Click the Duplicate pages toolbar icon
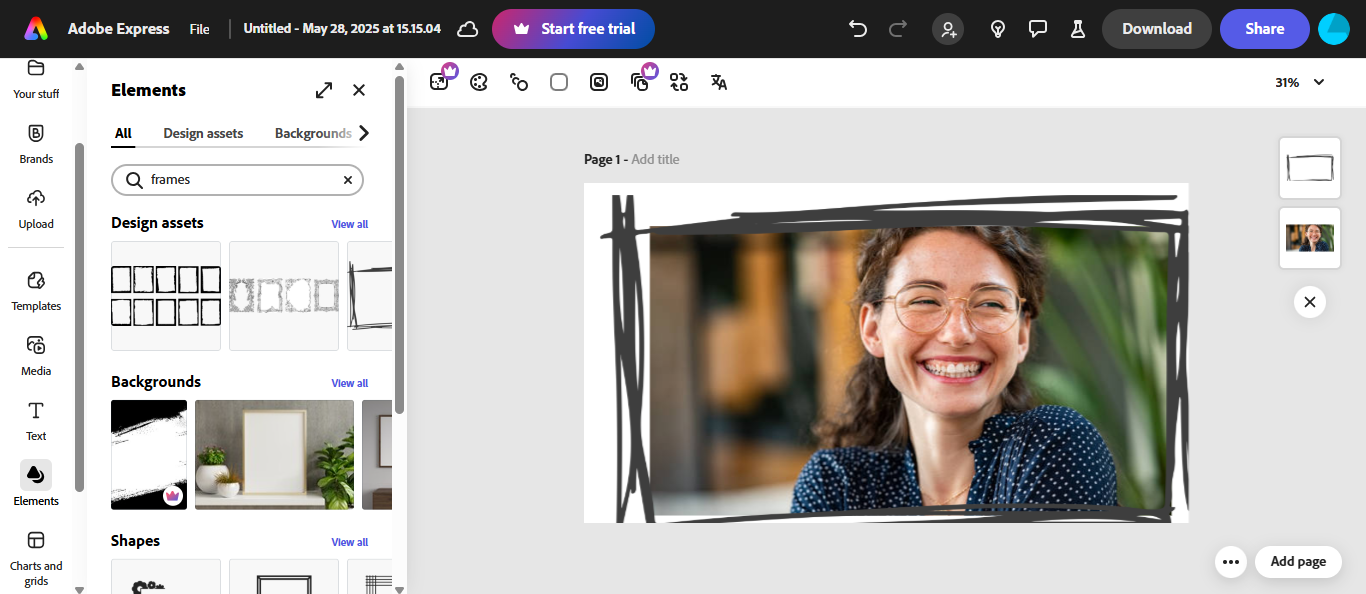1366x594 pixels. (x=639, y=82)
